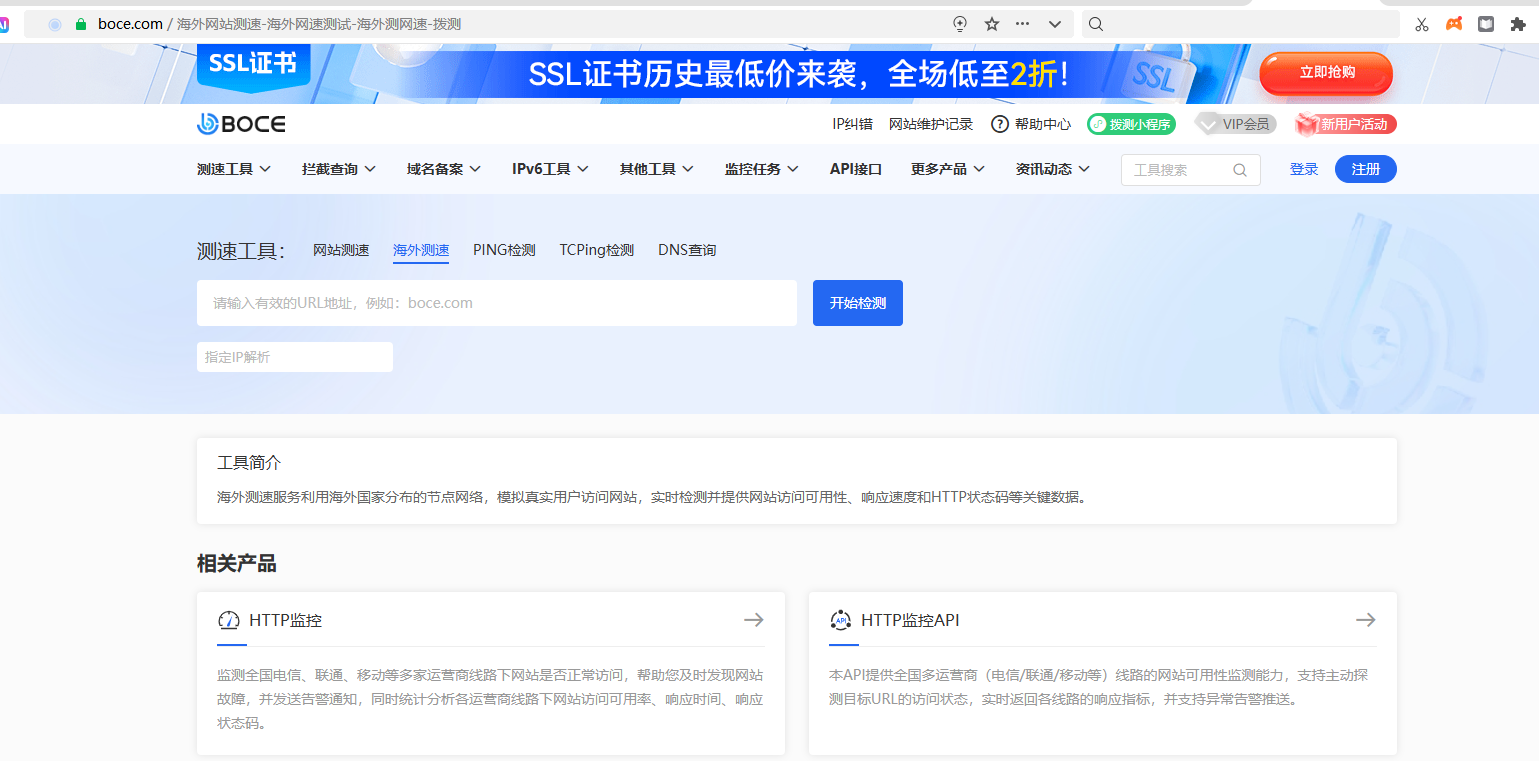Click the URL input field
The image size is (1539, 761).
pos(497,302)
